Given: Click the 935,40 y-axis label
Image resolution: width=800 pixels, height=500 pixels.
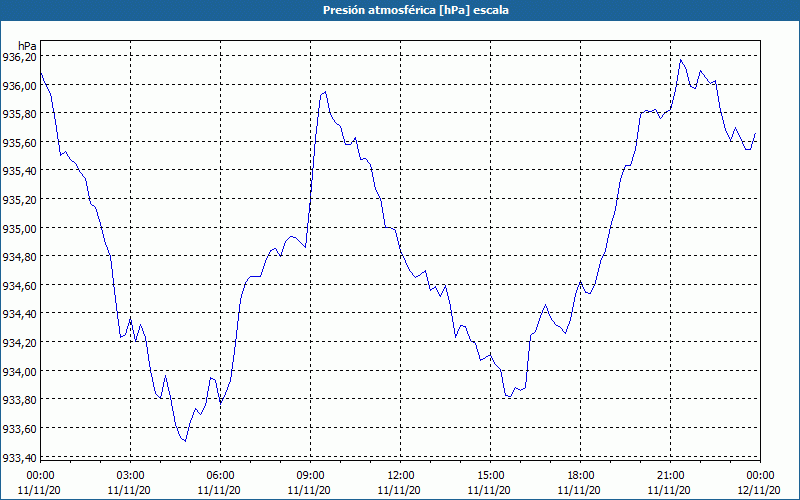Looking at the screenshot, I should coord(19,171).
